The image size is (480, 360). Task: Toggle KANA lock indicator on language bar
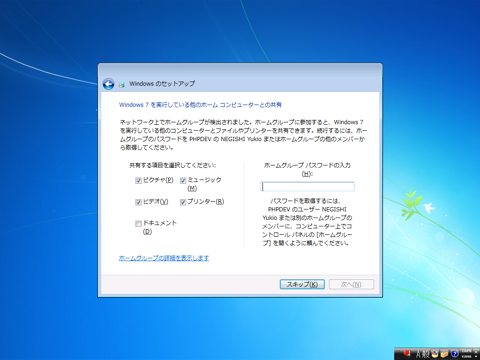pyautogui.click(x=466, y=356)
